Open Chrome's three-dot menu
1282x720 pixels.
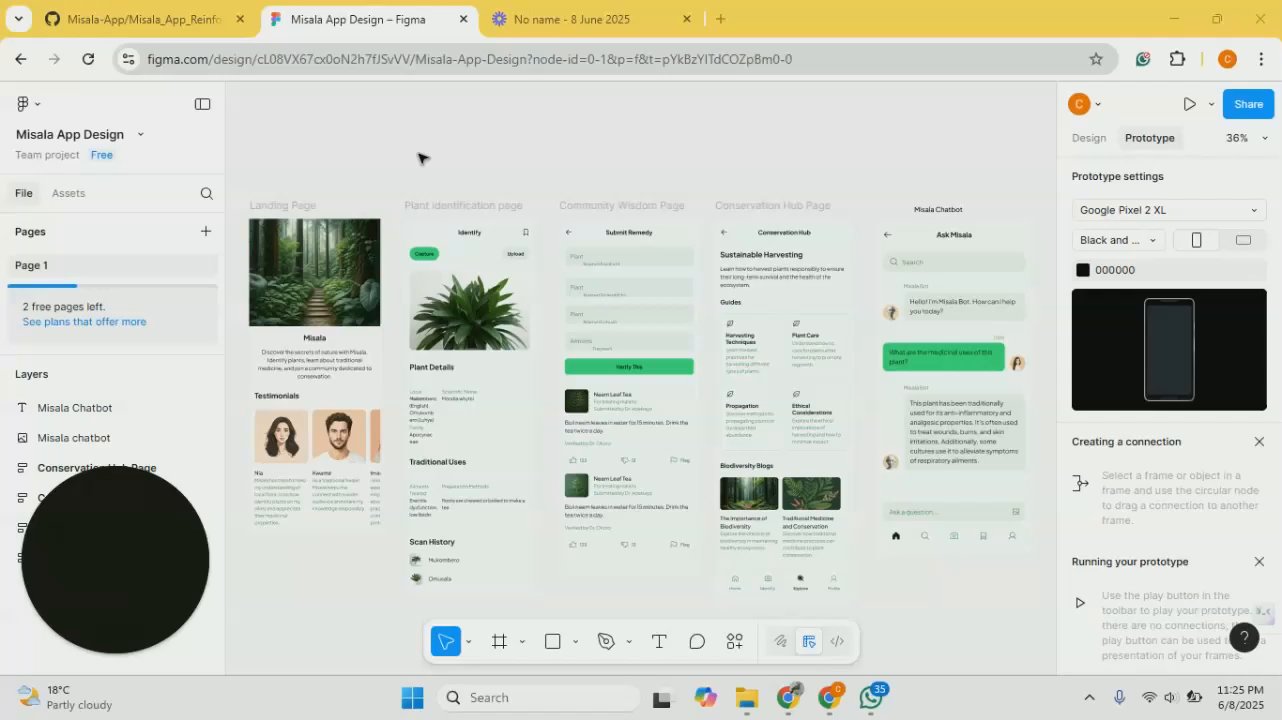pos(1261,59)
